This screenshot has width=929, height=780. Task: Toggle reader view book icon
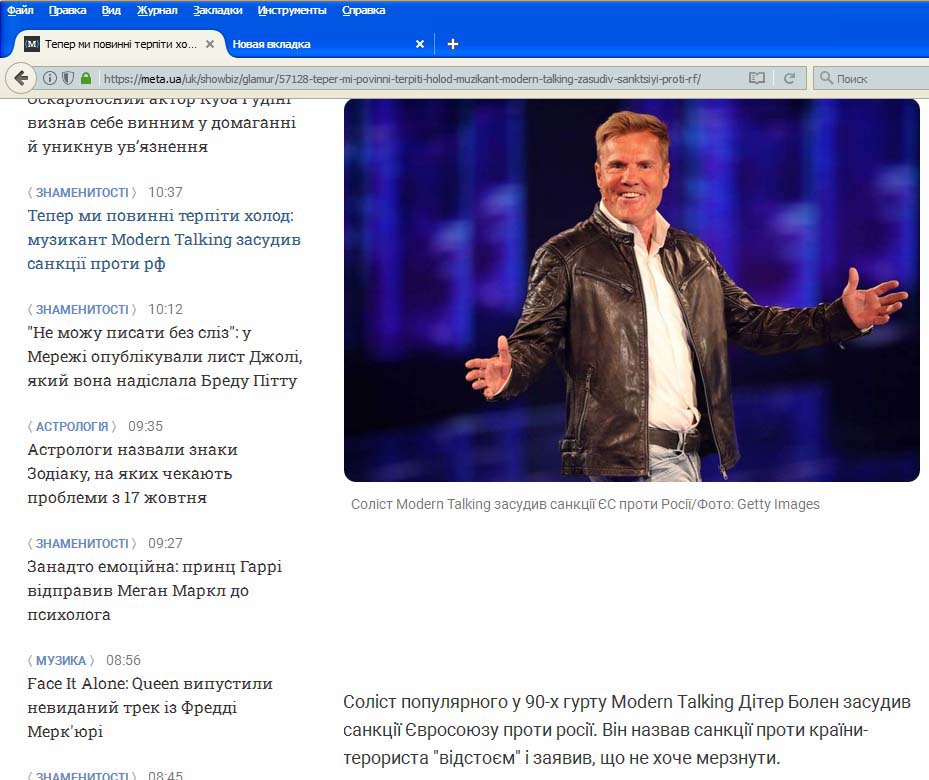click(757, 78)
